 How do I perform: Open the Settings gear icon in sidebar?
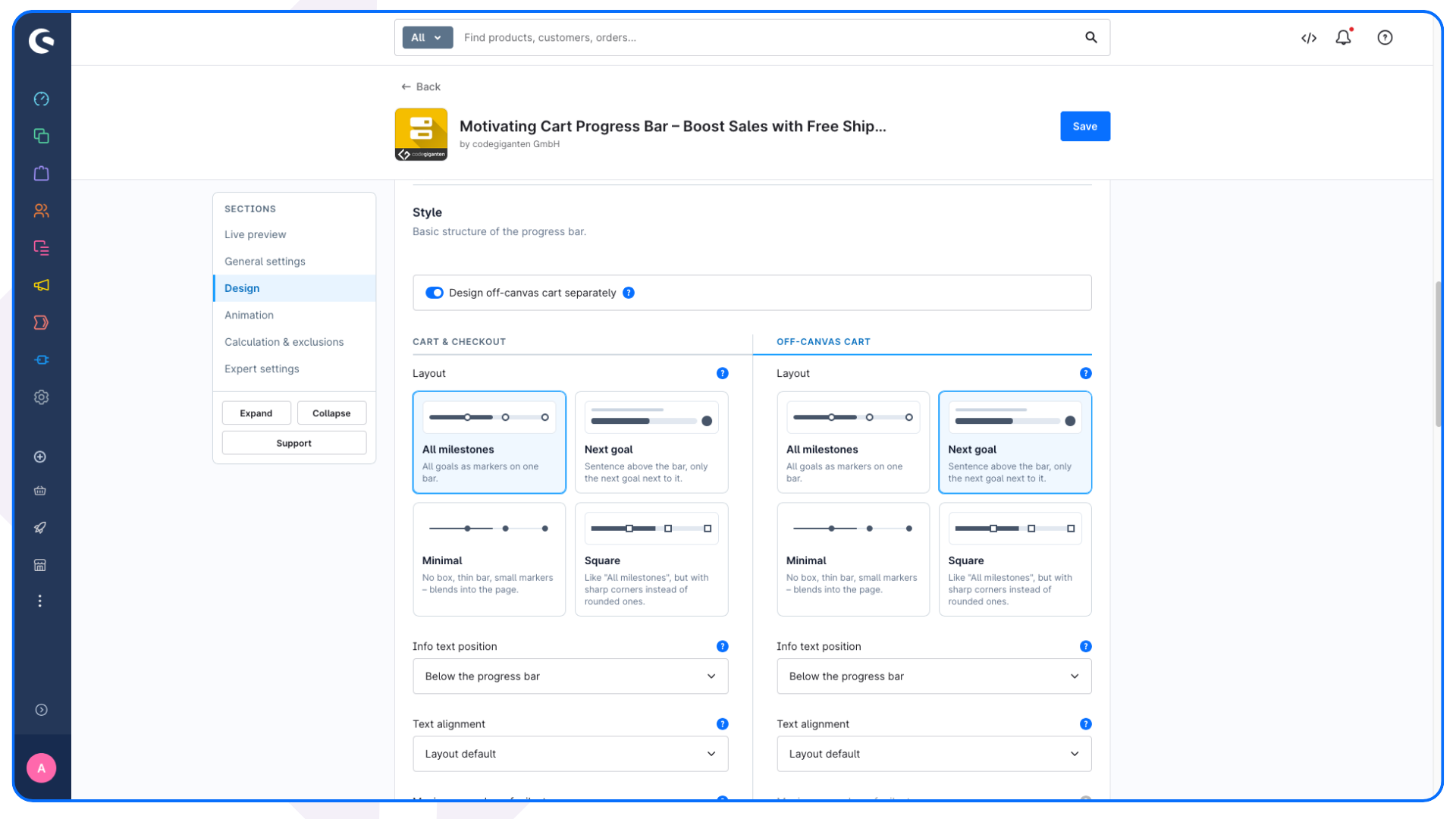pyautogui.click(x=42, y=397)
